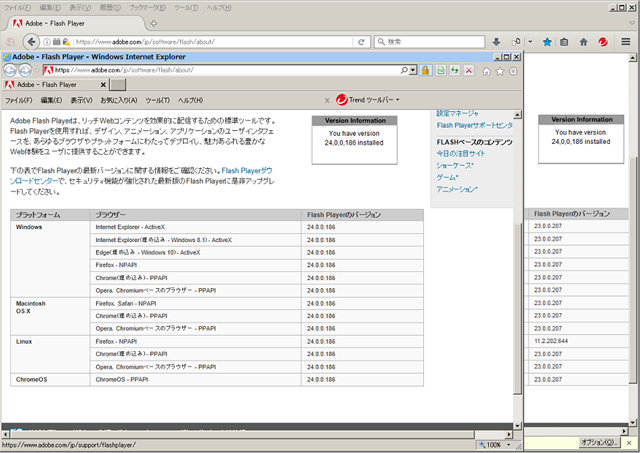
Task: Open new blank IE tab button
Action: pos(118,84)
